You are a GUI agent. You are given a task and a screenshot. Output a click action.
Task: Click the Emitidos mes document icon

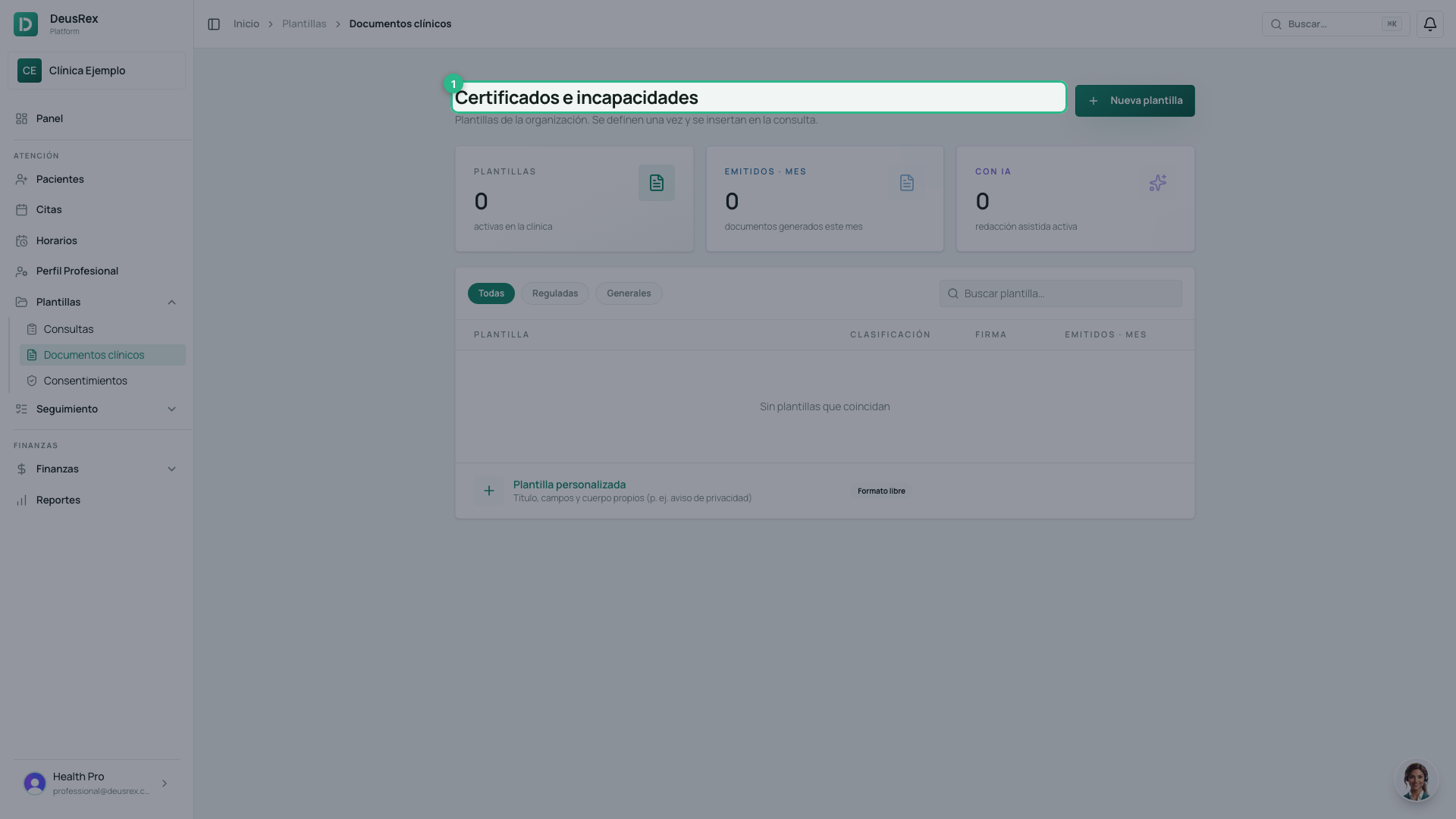(907, 183)
